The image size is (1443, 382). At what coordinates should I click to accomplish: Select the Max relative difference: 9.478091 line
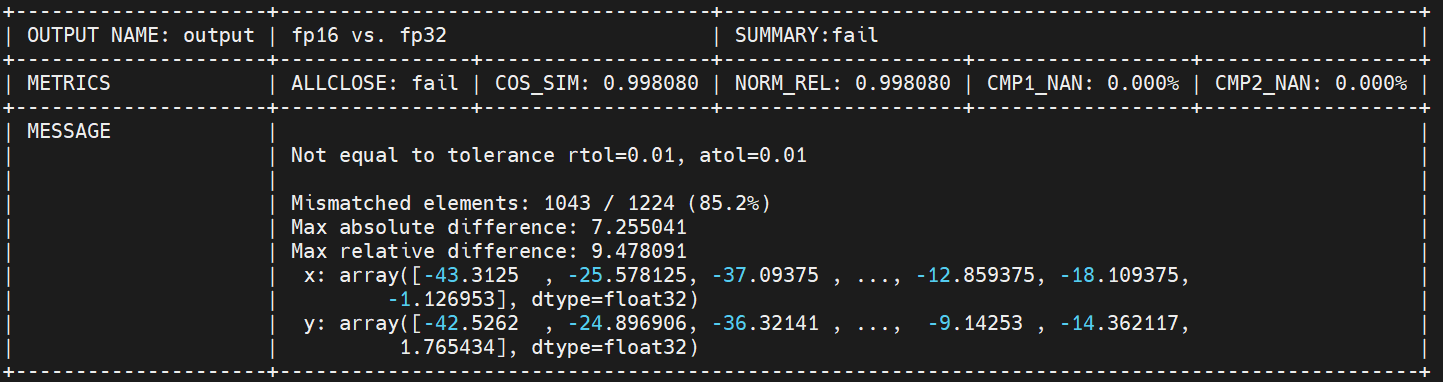(502, 251)
